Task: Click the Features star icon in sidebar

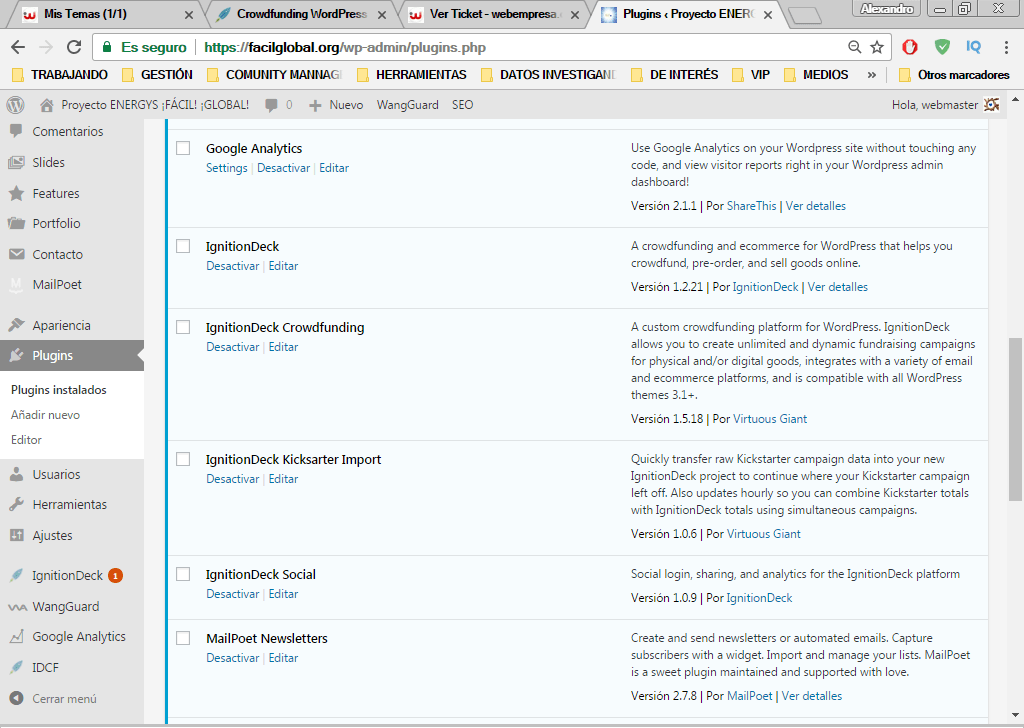Action: coord(16,193)
